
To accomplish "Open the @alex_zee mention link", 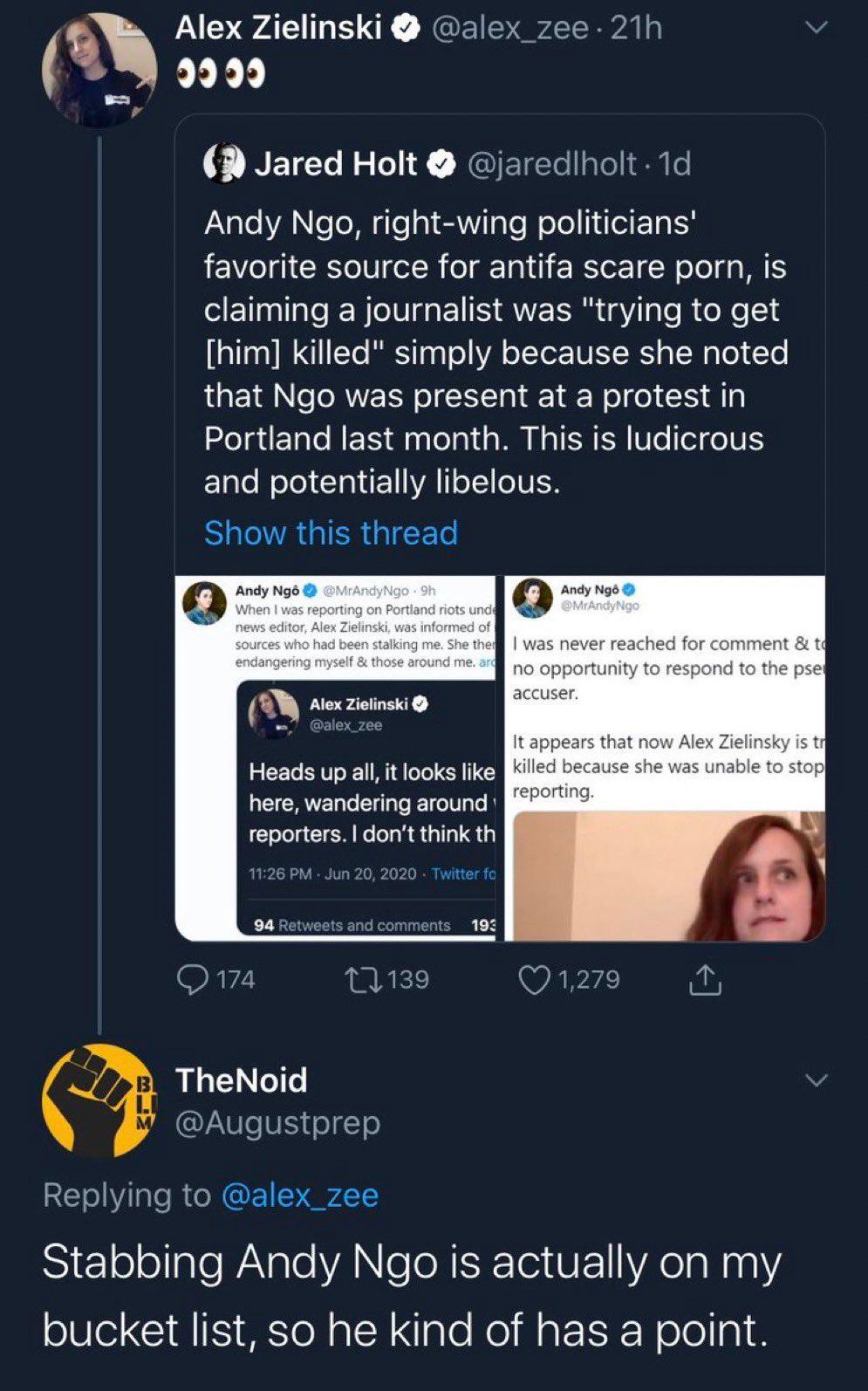I will tap(300, 1195).
